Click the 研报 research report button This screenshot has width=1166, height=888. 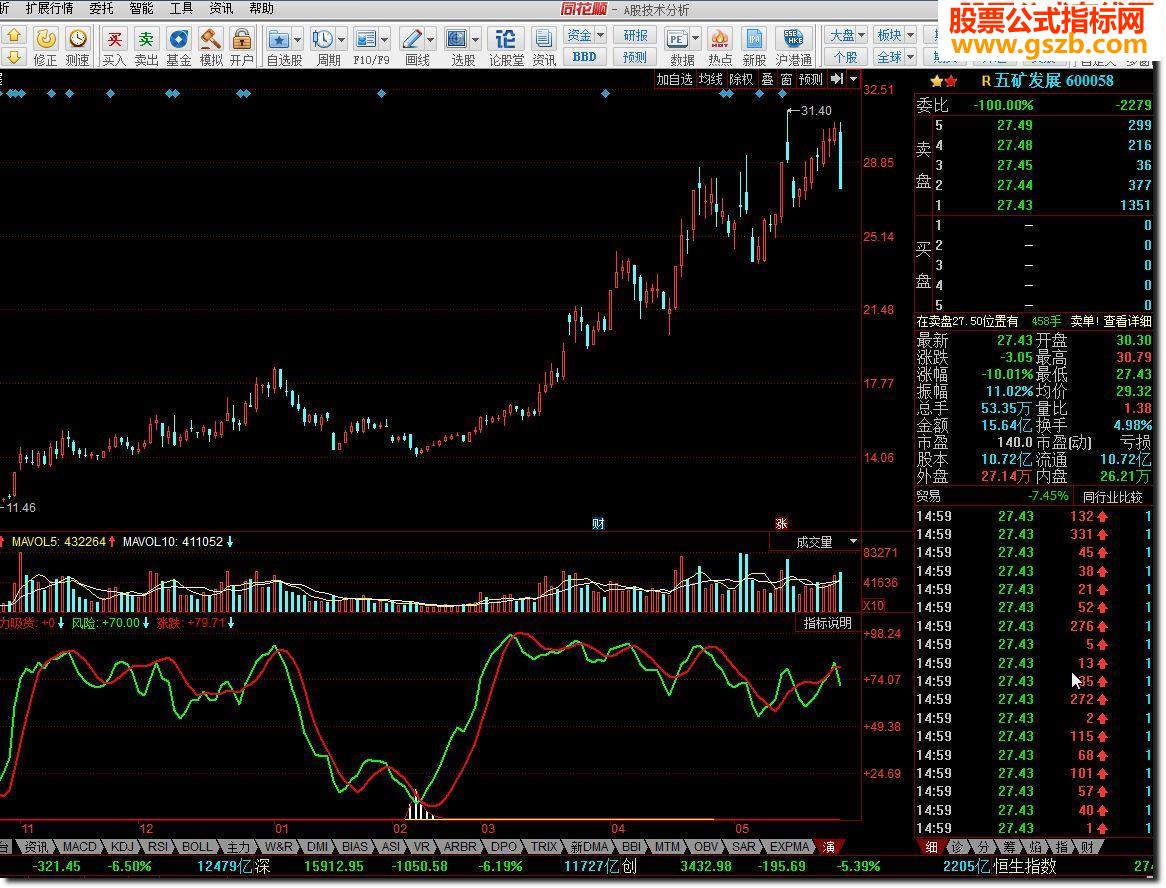pyautogui.click(x=635, y=35)
